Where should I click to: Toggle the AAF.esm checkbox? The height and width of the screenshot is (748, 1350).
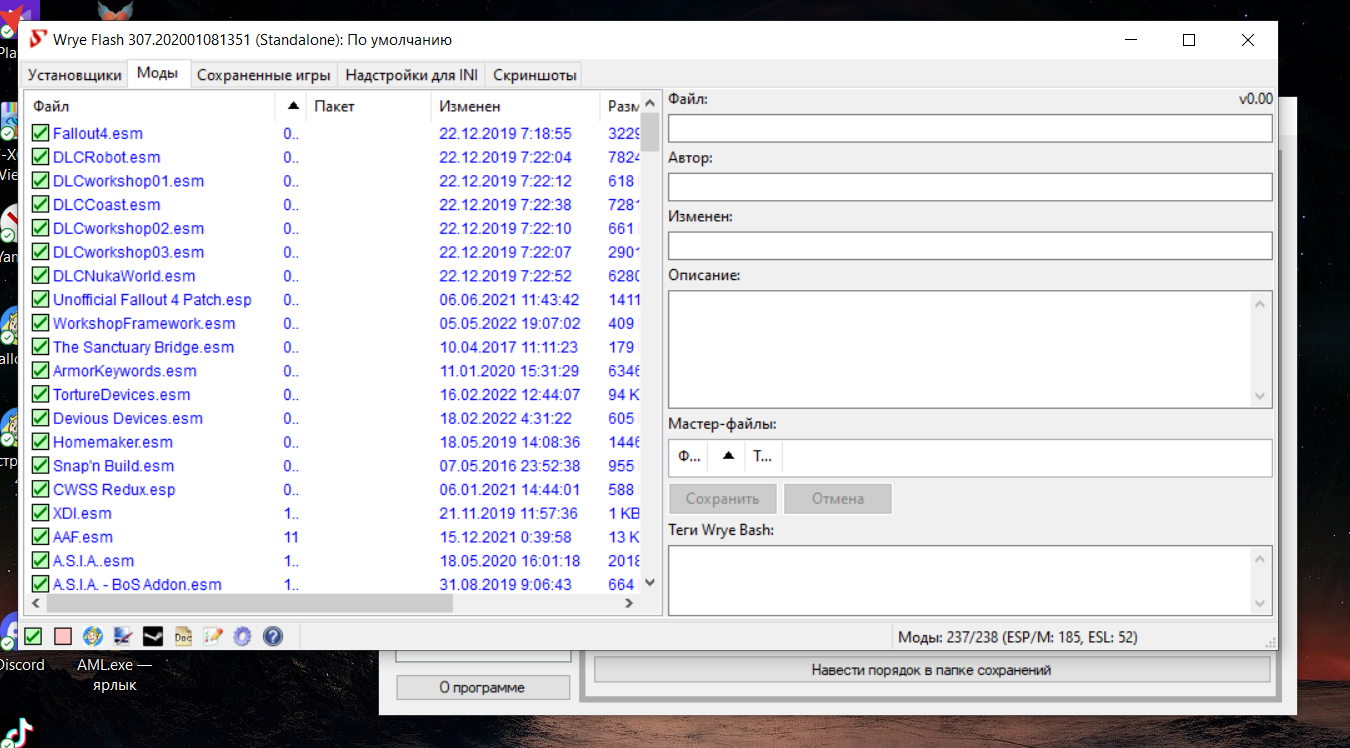(x=41, y=537)
